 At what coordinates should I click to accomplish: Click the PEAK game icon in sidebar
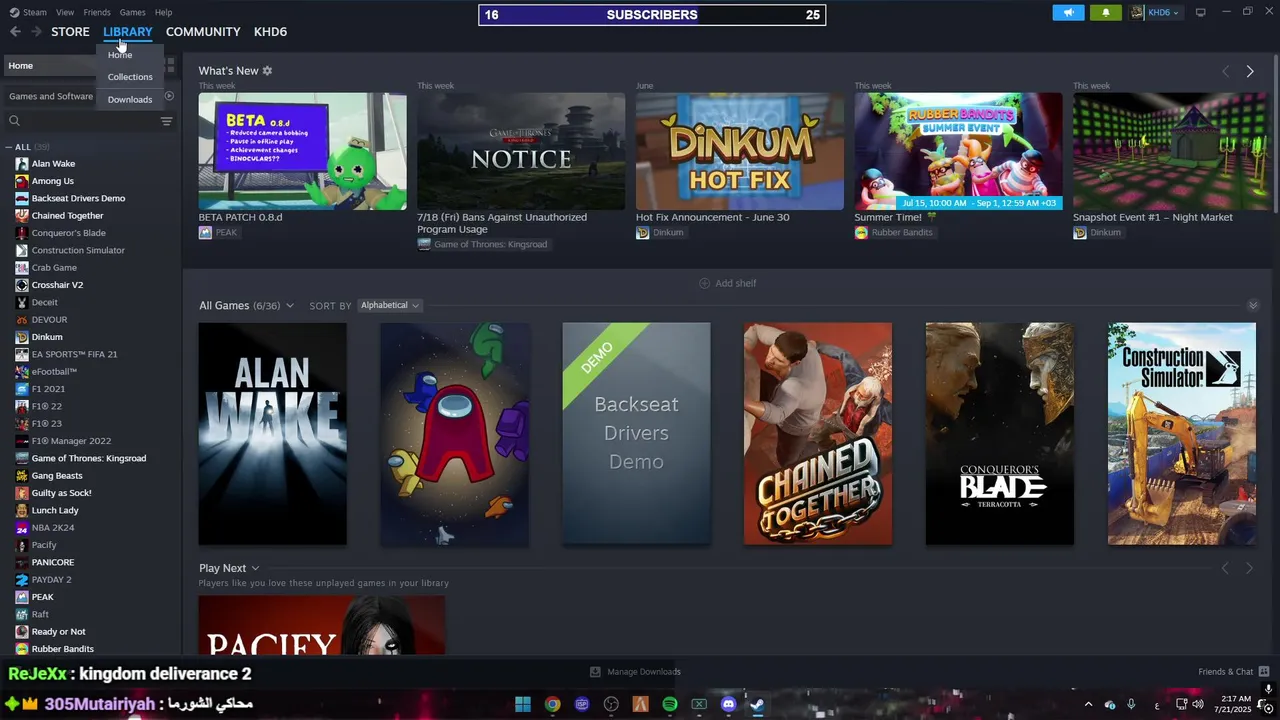coord(22,597)
